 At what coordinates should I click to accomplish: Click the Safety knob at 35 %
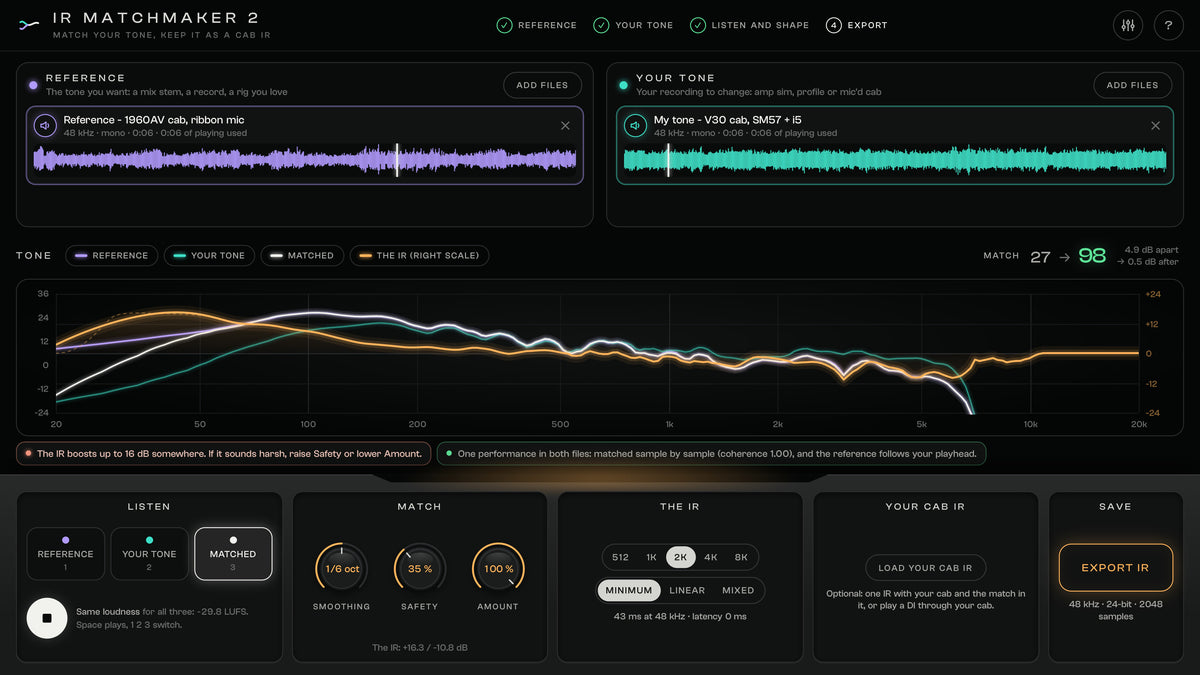(x=419, y=569)
